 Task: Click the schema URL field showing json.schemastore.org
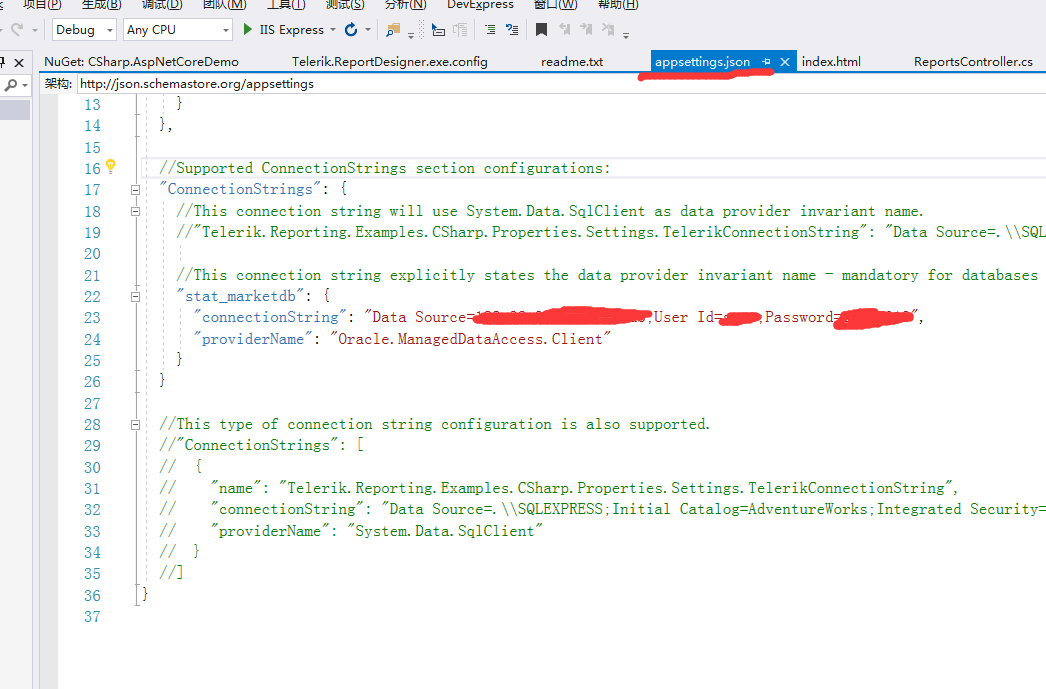560,84
